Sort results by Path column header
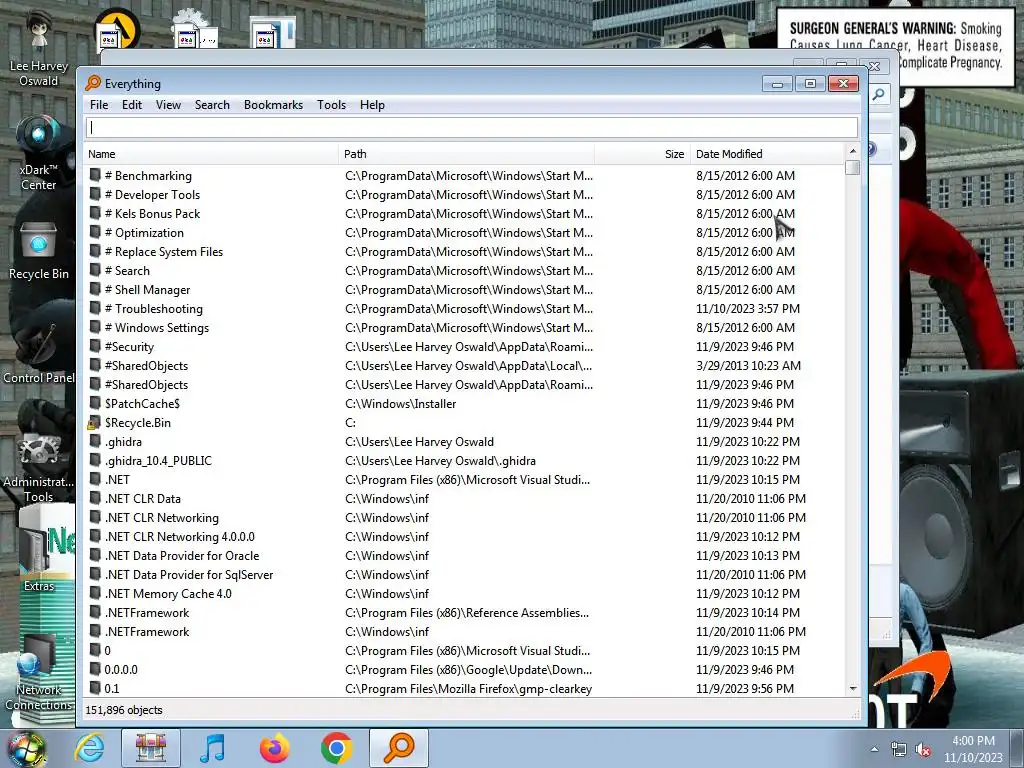The width and height of the screenshot is (1024, 768). 466,154
